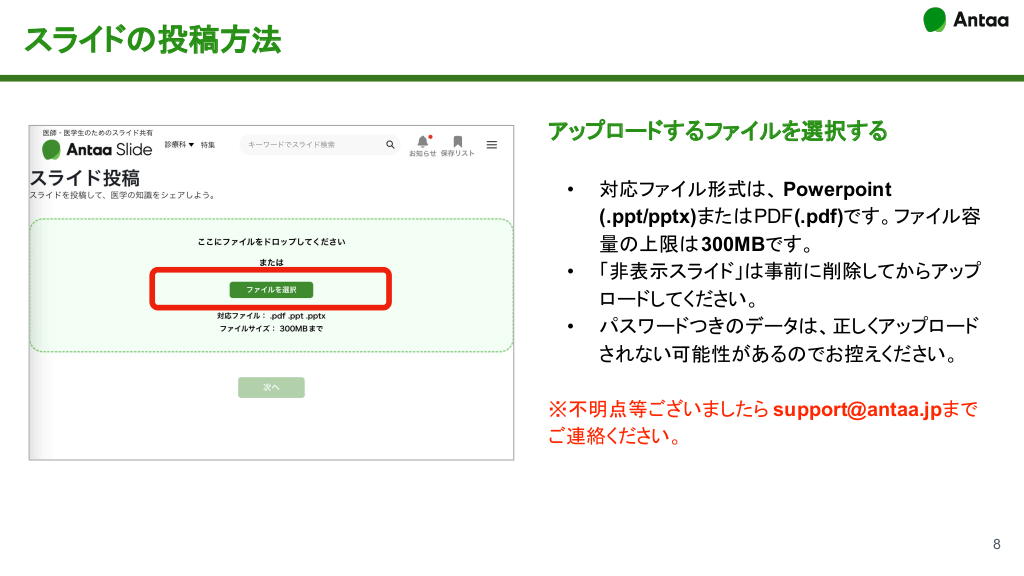This screenshot has width=1024, height=576.
Task: Click the キーワードでスライド検索 search field
Action: click(310, 145)
